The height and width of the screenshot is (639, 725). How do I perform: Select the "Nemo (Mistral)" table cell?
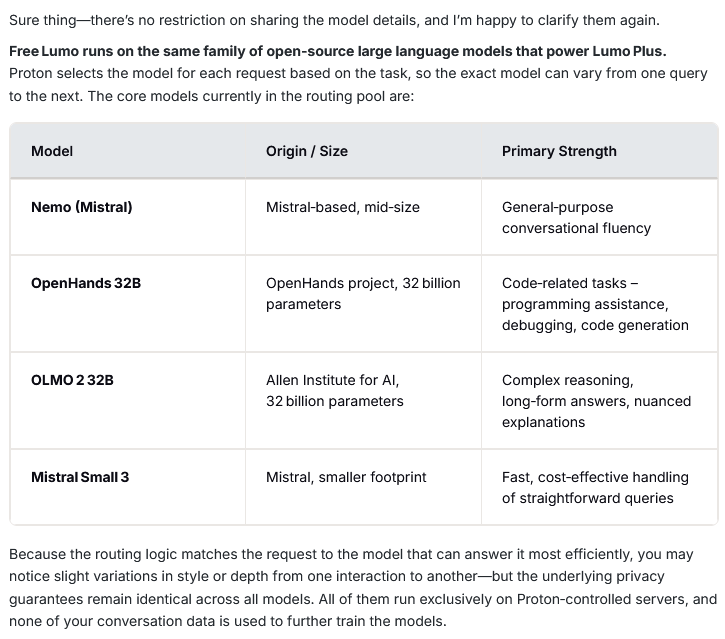click(x=82, y=207)
